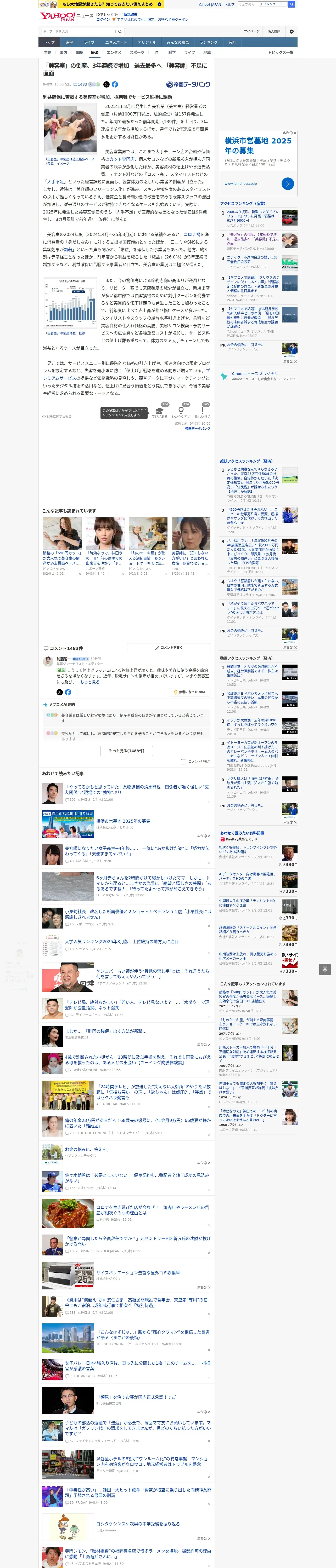Click into the キーワードを入力 search field
336x1568 pixels.
tap(79, 32)
